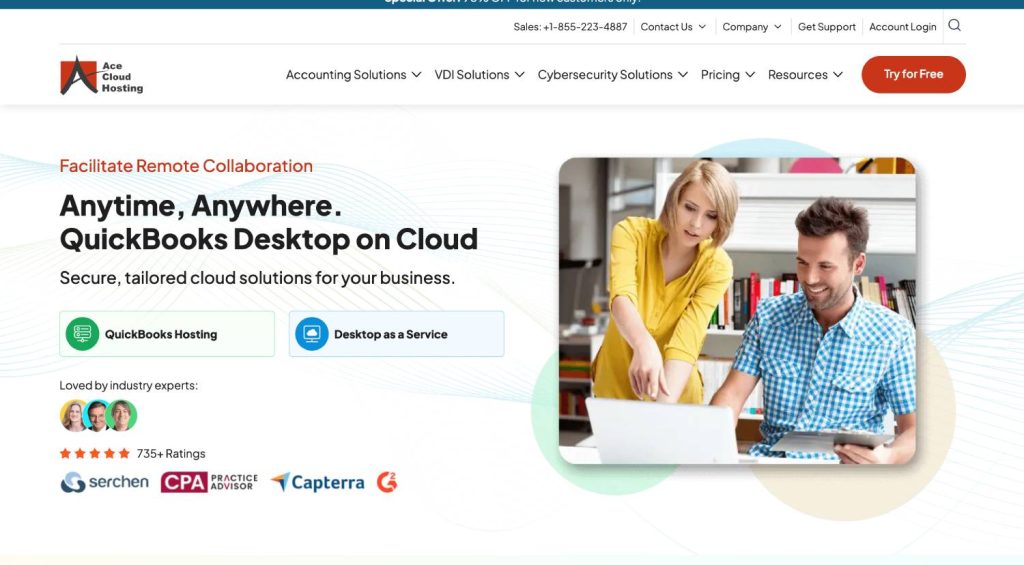Click 'Loved by industry experts:' text
Viewport: 1024px width, 565px height.
coord(129,385)
